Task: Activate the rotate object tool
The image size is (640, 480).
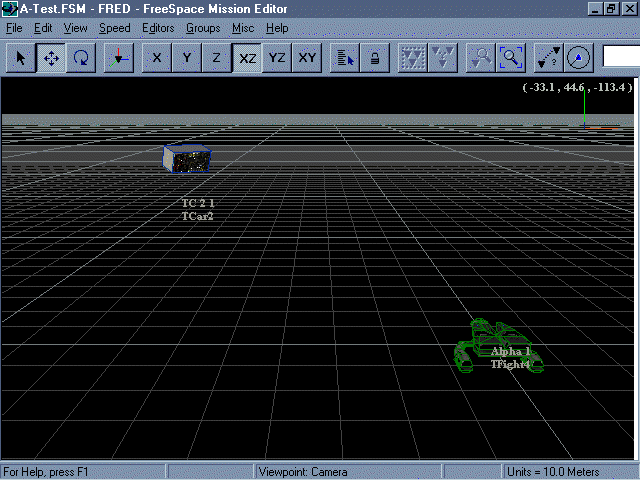Action: pyautogui.click(x=81, y=58)
